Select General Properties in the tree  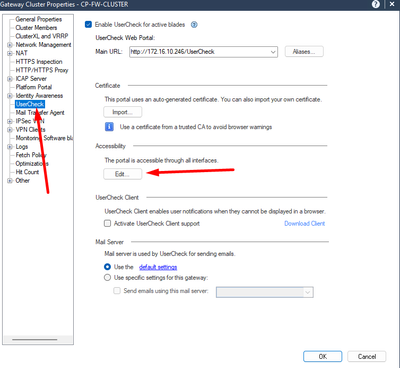[39, 19]
